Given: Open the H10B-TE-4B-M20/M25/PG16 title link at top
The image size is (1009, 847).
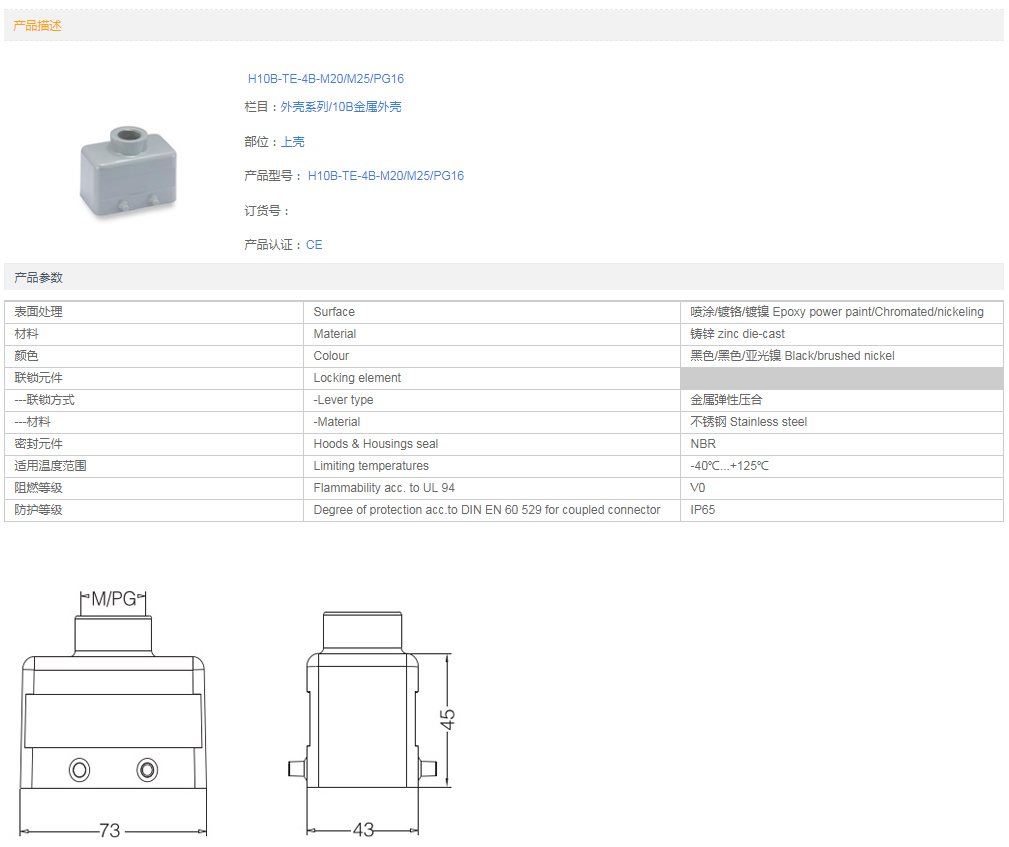Looking at the screenshot, I should tap(325, 79).
